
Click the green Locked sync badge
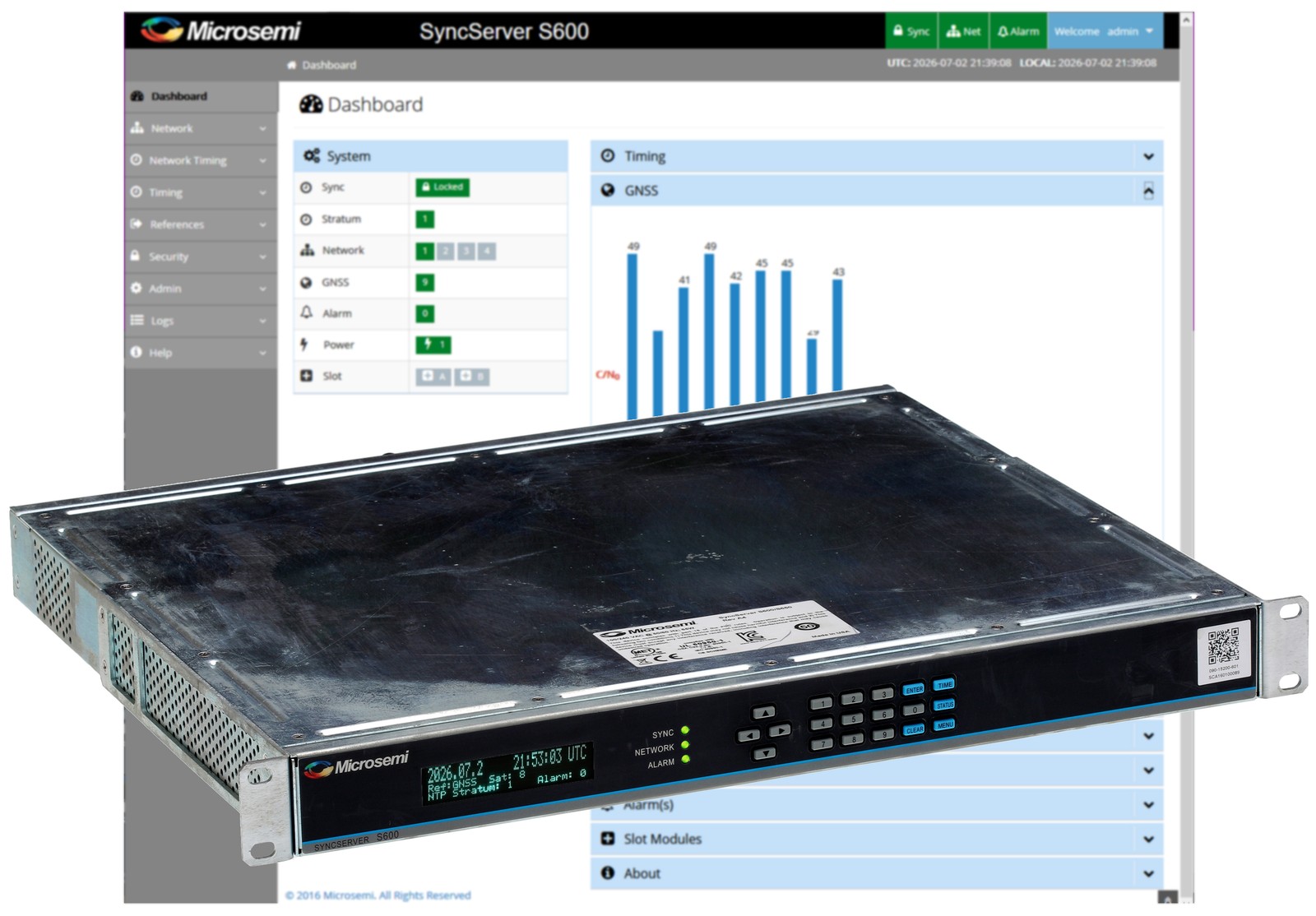click(x=443, y=187)
